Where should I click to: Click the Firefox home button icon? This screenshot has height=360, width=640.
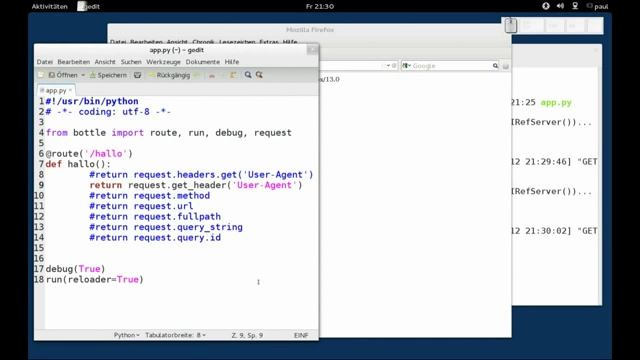[506, 66]
